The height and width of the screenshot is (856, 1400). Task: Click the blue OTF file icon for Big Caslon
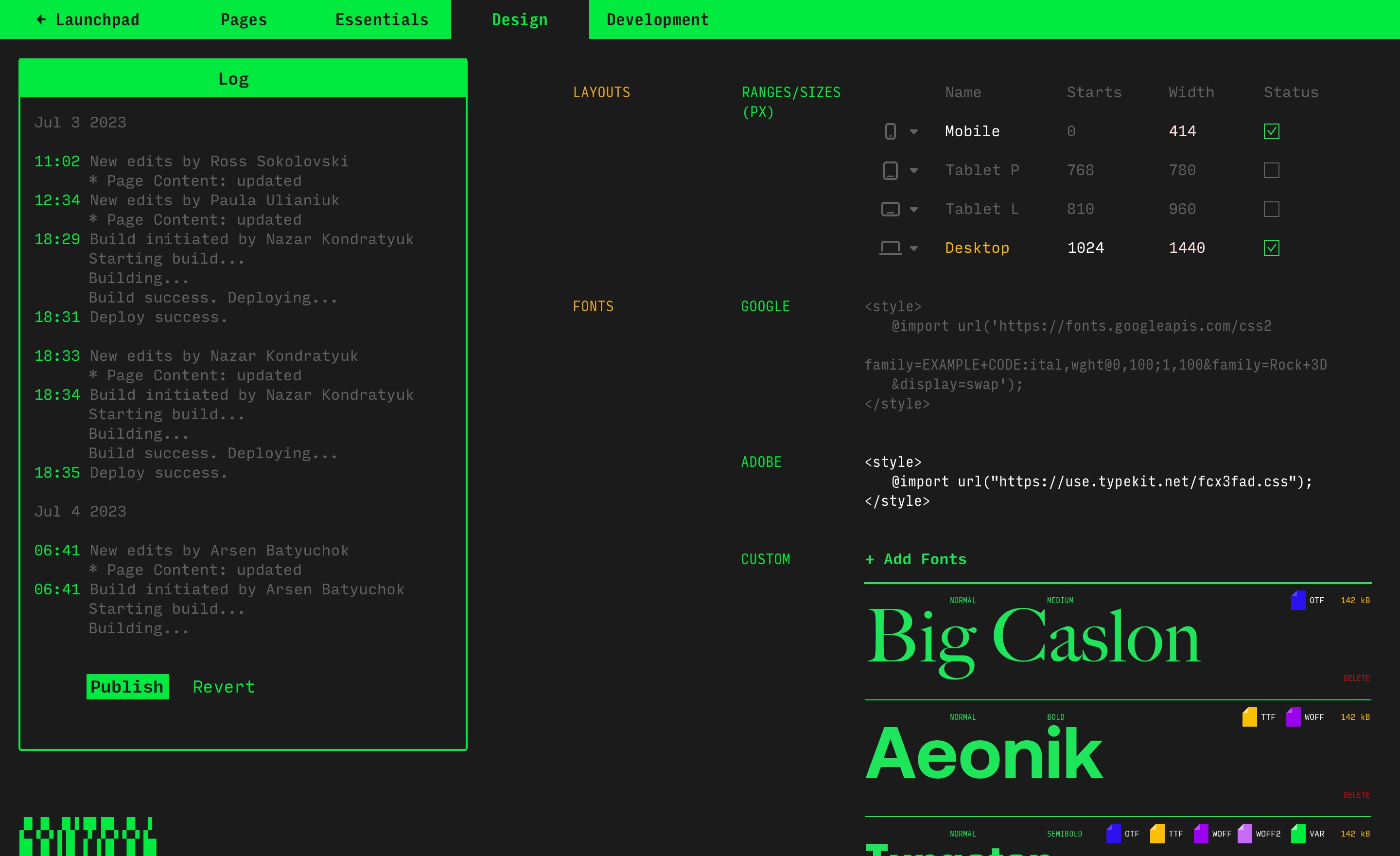1298,600
